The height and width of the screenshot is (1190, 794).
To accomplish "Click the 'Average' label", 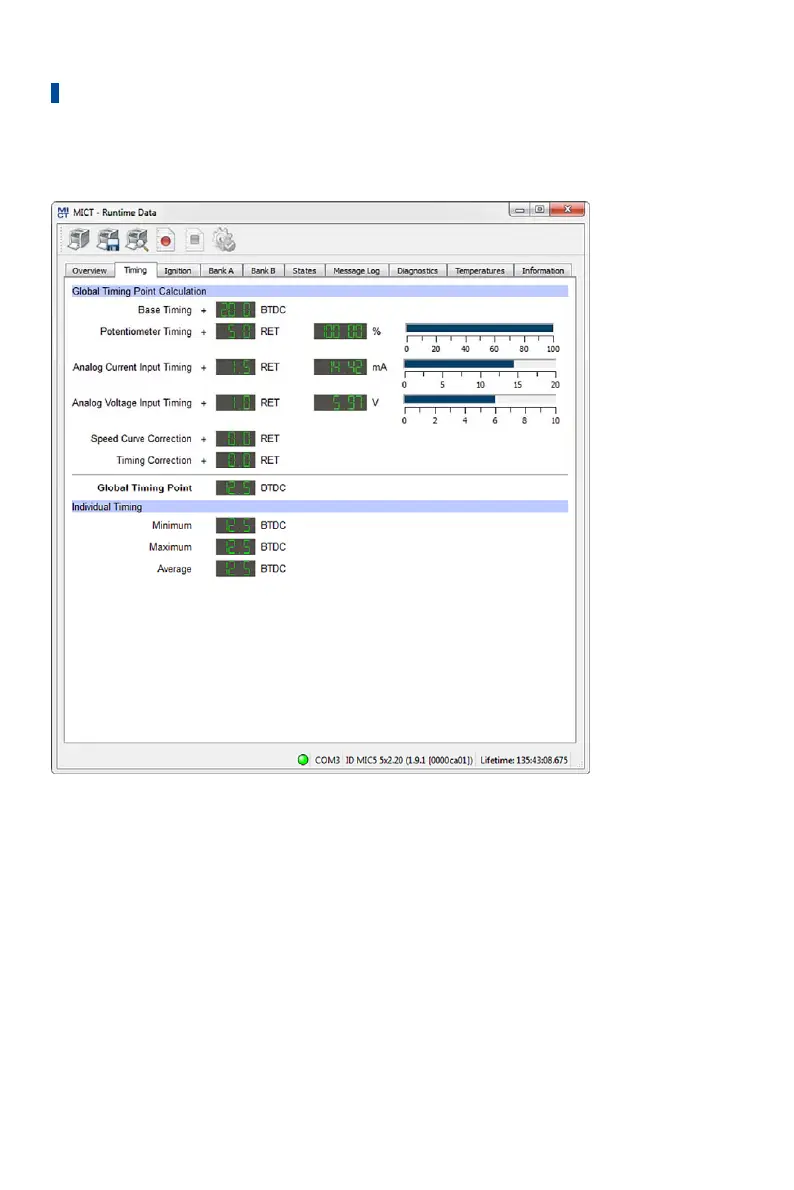I will click(174, 569).
